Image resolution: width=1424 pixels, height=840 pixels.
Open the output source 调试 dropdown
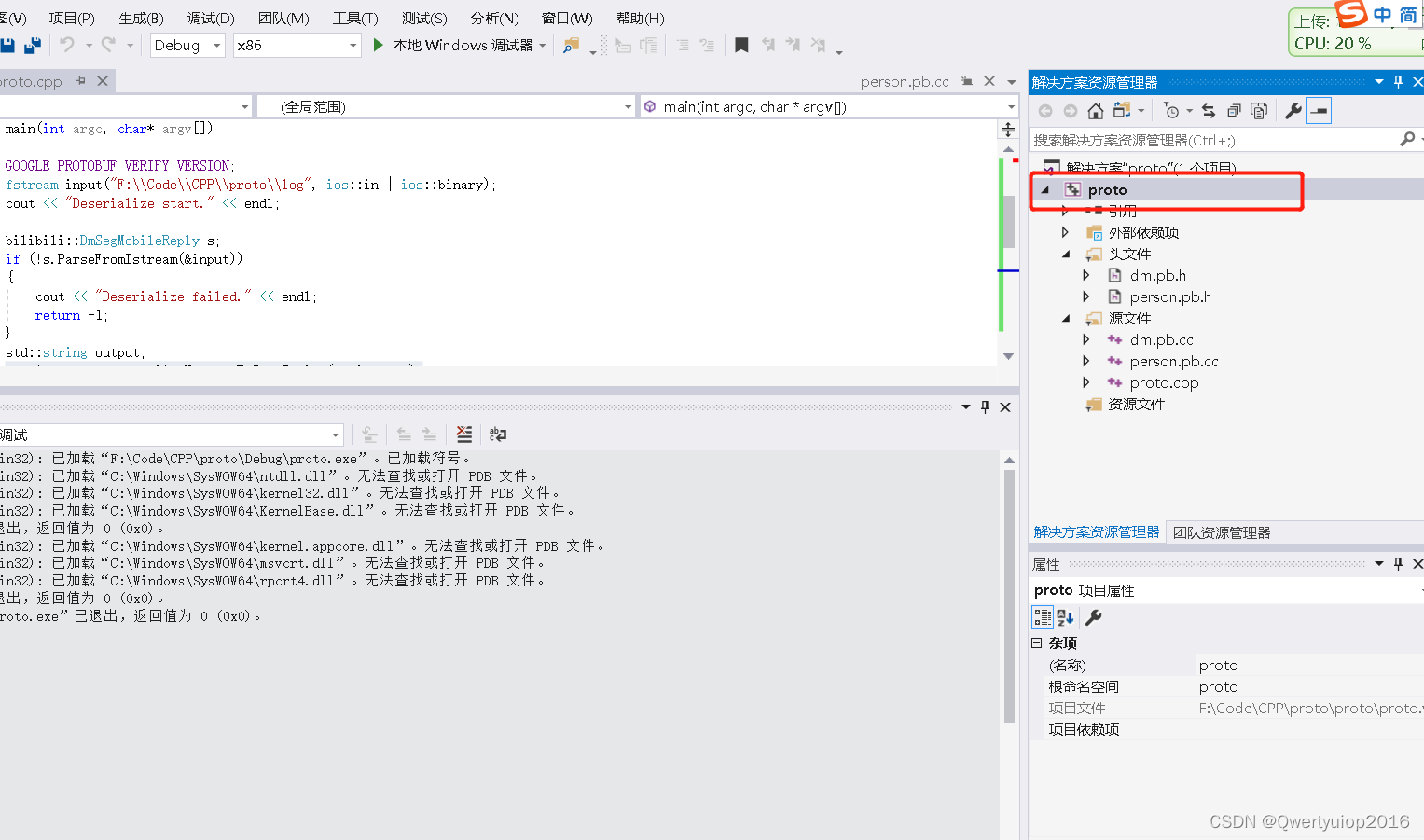click(172, 435)
